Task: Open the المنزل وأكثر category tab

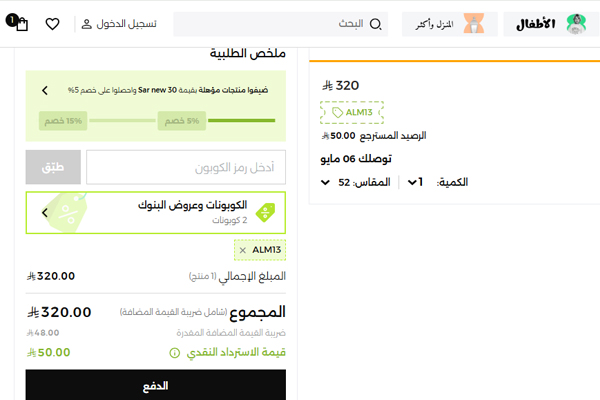Action: pyautogui.click(x=450, y=24)
